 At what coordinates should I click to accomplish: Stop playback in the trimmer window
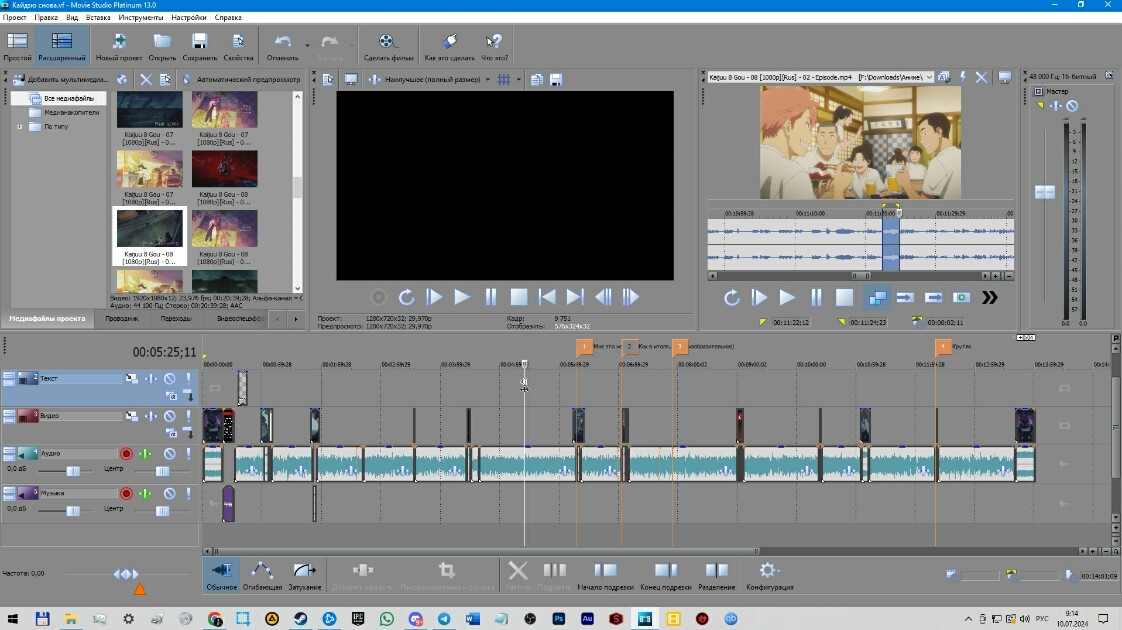pyautogui.click(x=844, y=297)
